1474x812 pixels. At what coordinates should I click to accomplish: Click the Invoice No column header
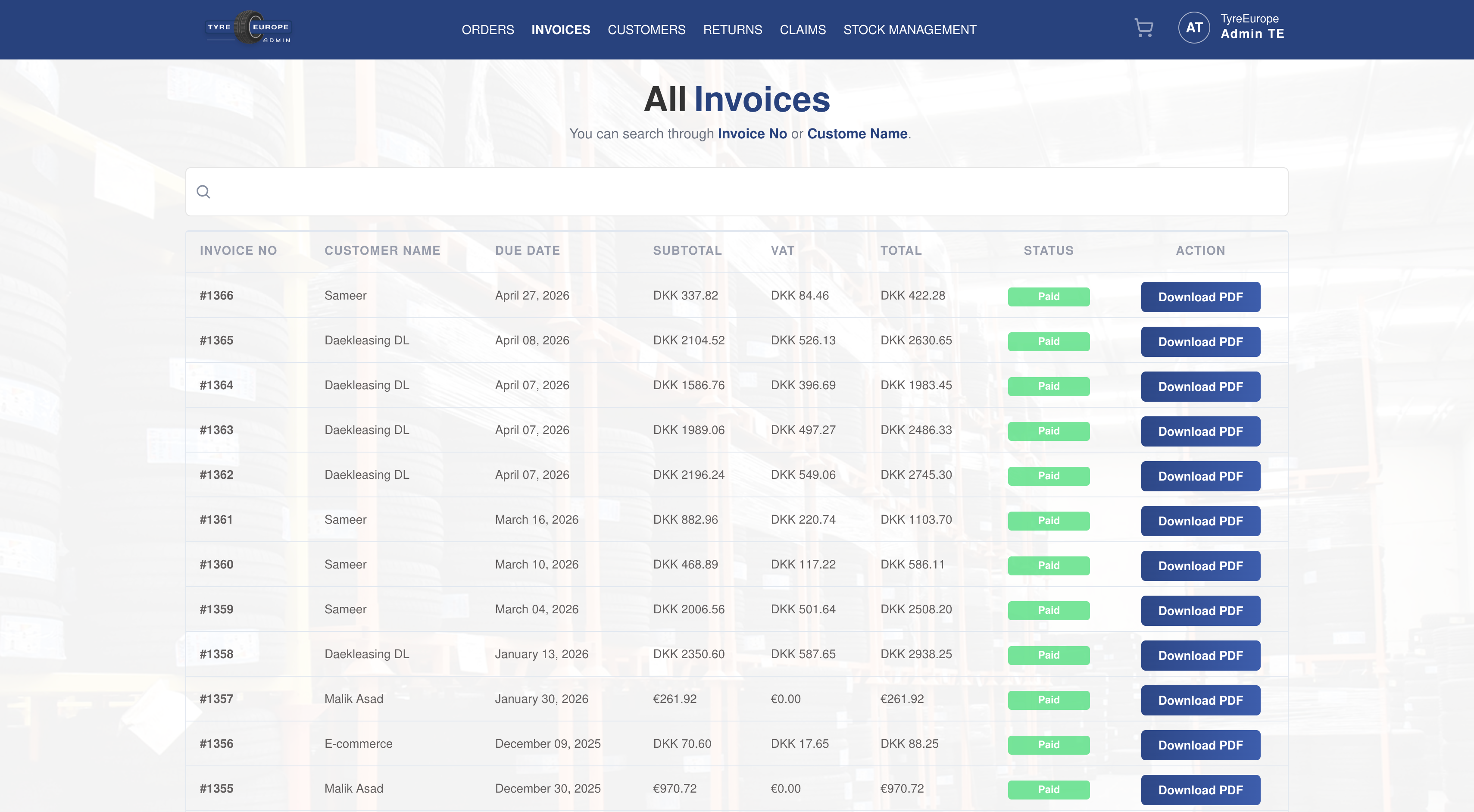pos(238,251)
